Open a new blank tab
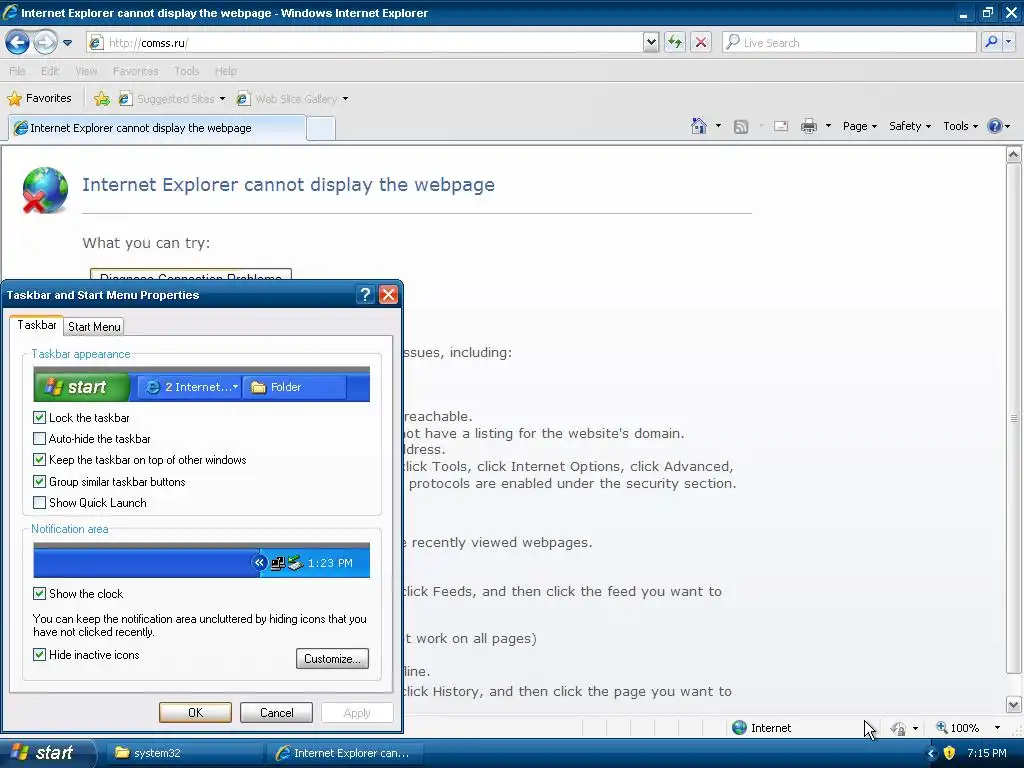 pos(321,129)
